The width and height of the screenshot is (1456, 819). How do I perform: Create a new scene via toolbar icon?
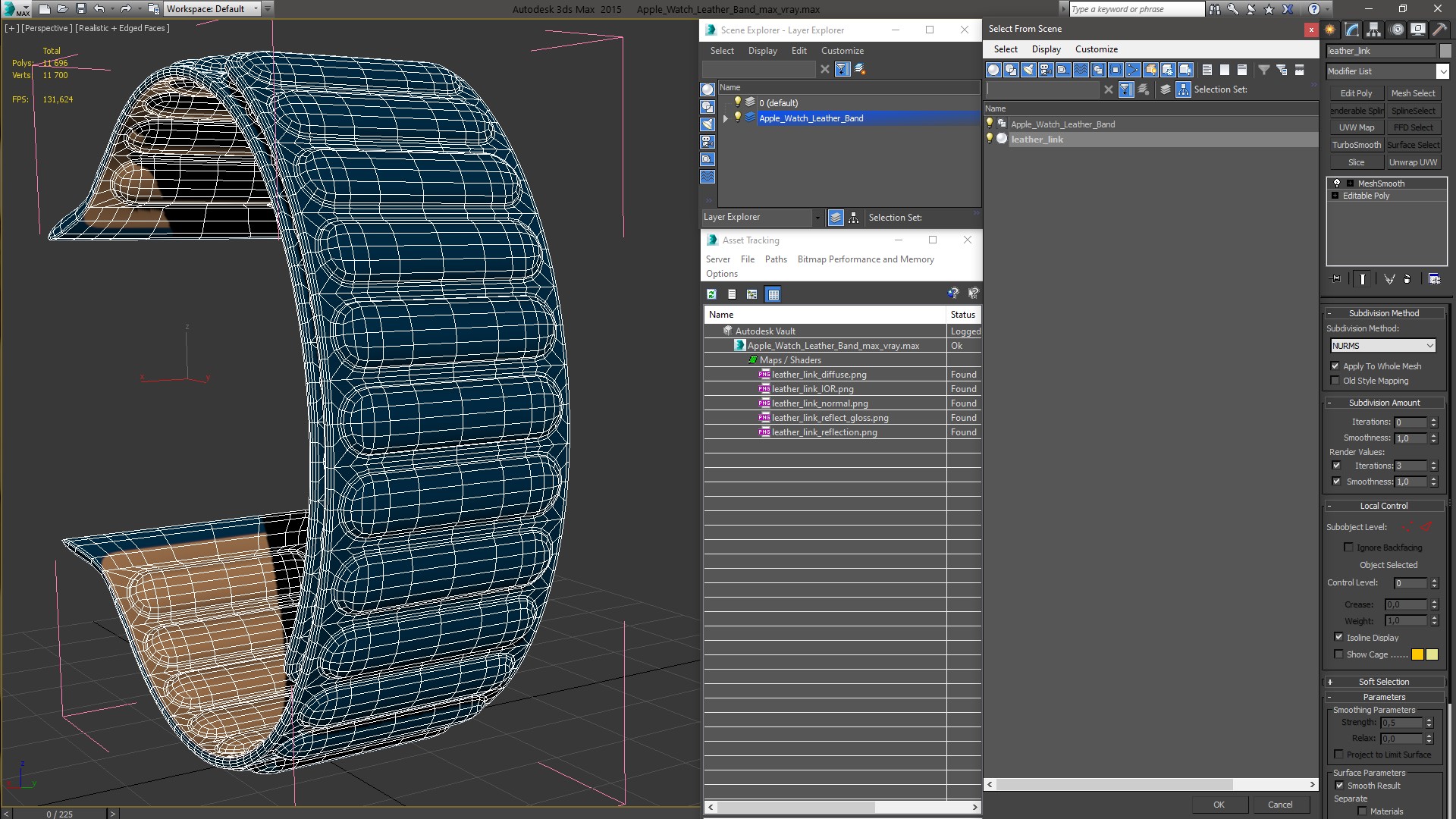coord(45,9)
